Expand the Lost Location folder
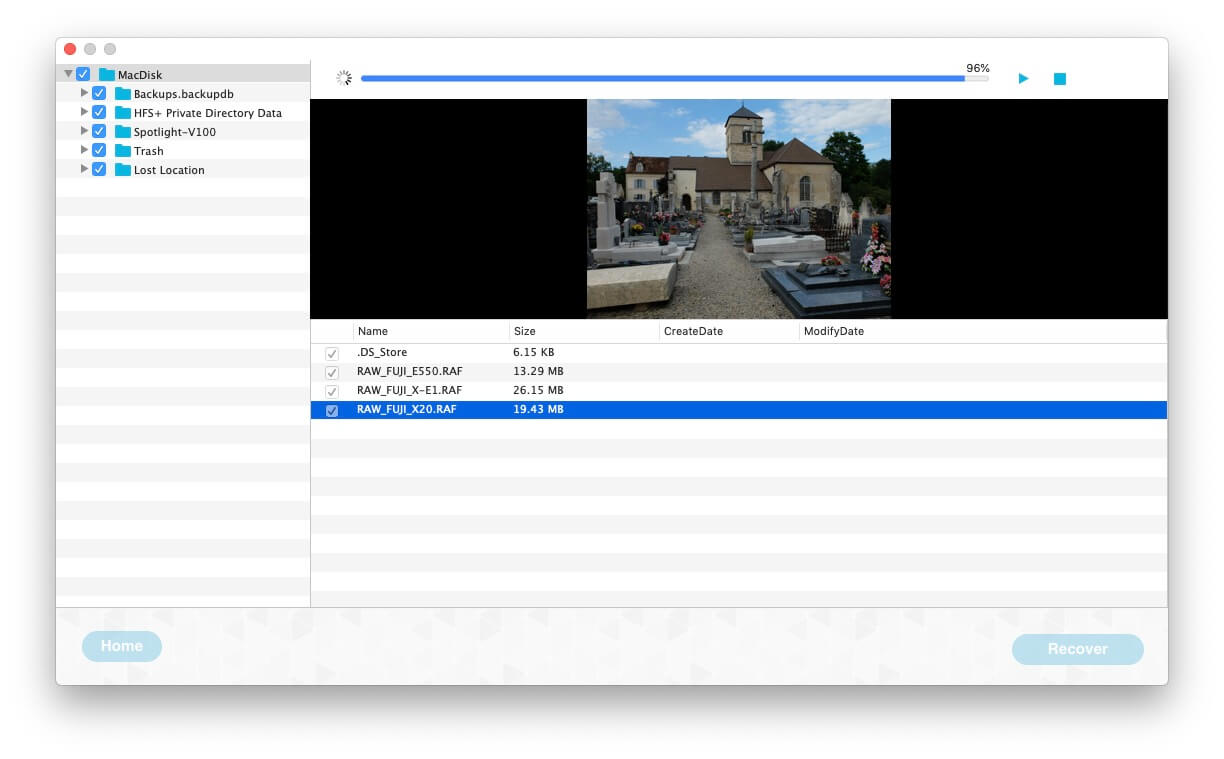 [x=85, y=169]
